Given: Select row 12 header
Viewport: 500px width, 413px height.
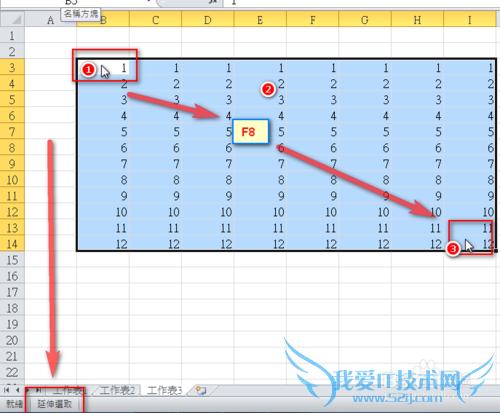Looking at the screenshot, I should 12,212.
